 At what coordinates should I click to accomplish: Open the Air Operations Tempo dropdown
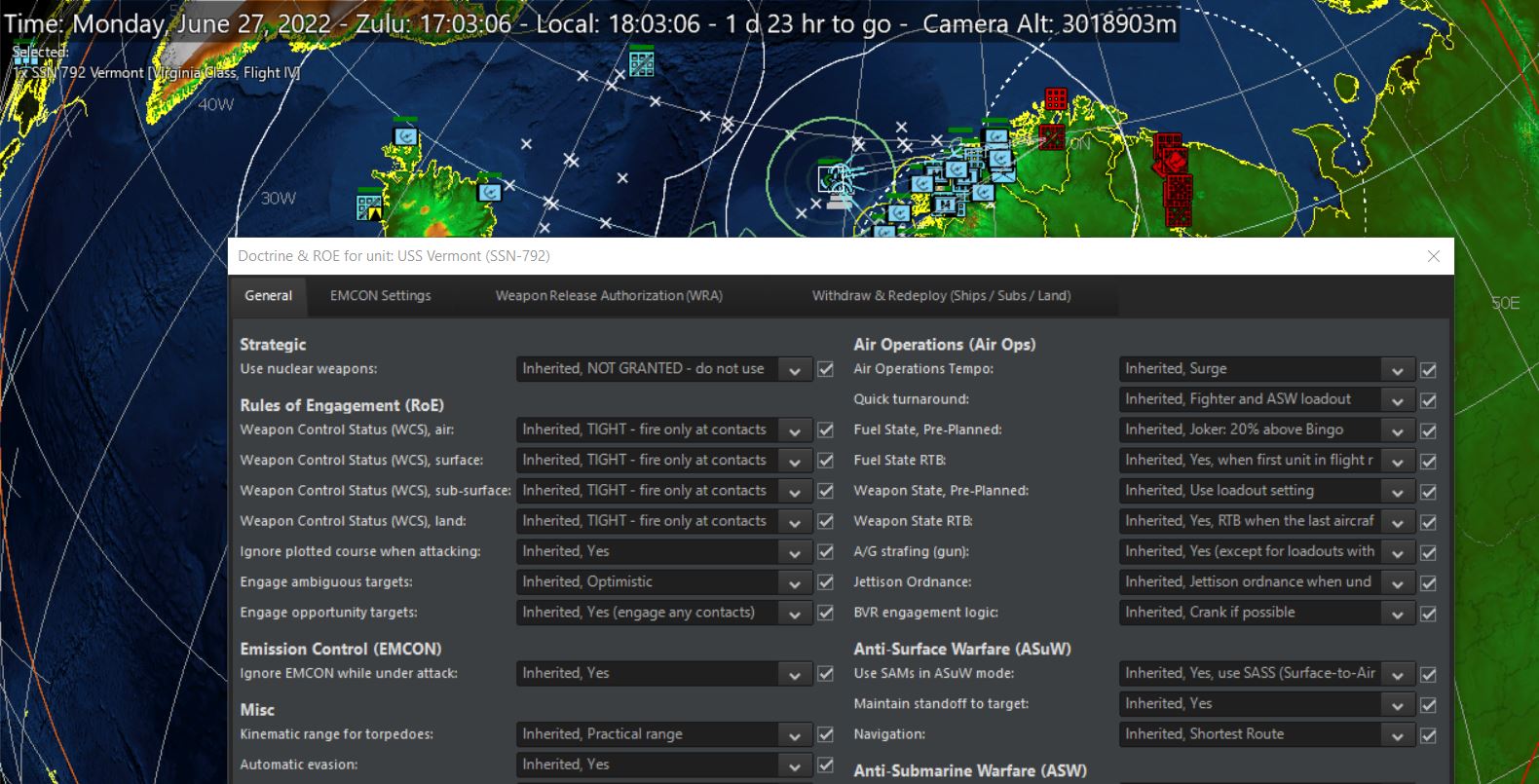[x=1267, y=369]
